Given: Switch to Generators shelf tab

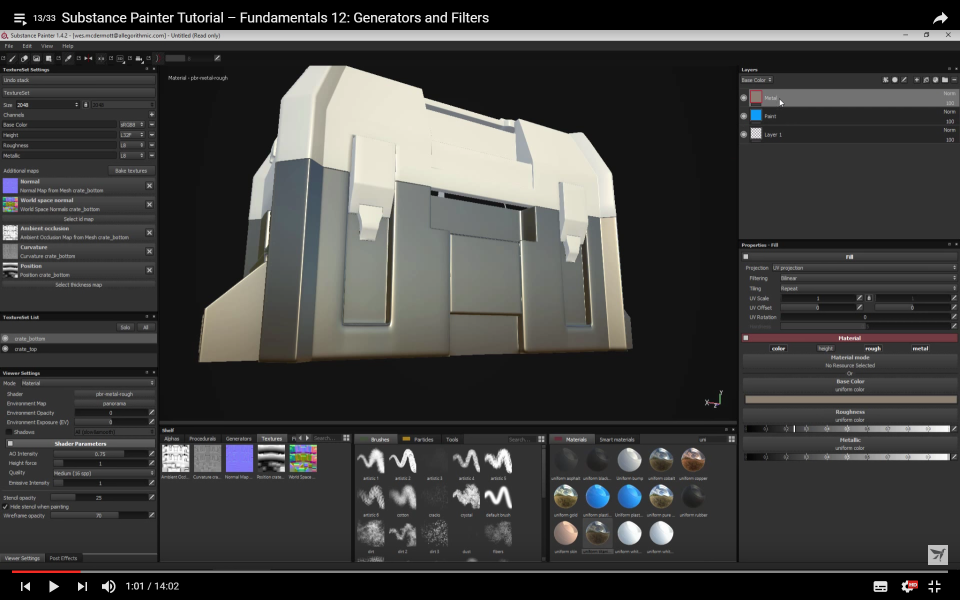Looking at the screenshot, I should 238,439.
